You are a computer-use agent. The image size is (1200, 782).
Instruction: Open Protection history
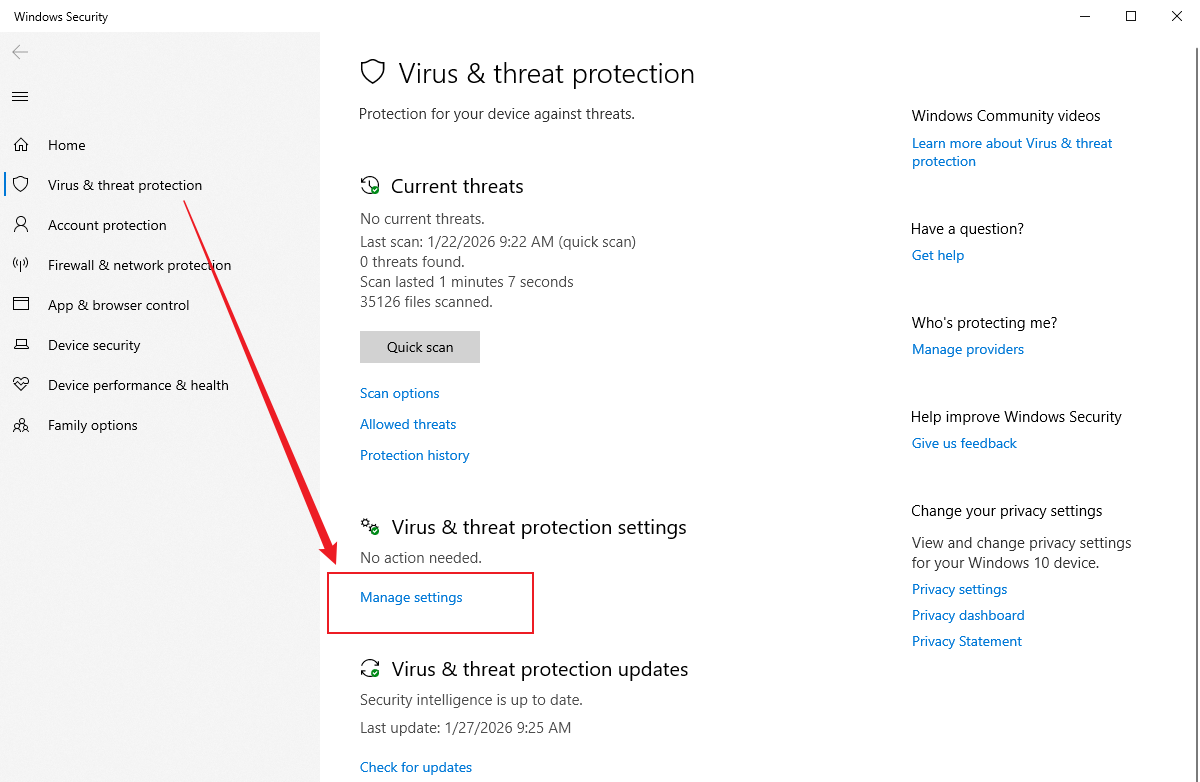(x=414, y=455)
